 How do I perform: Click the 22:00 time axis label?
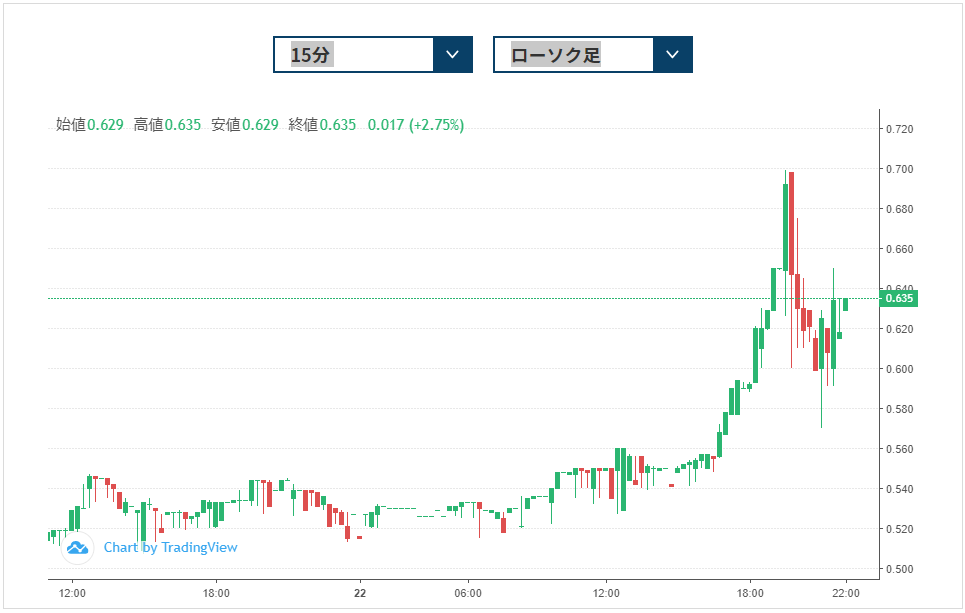(846, 593)
